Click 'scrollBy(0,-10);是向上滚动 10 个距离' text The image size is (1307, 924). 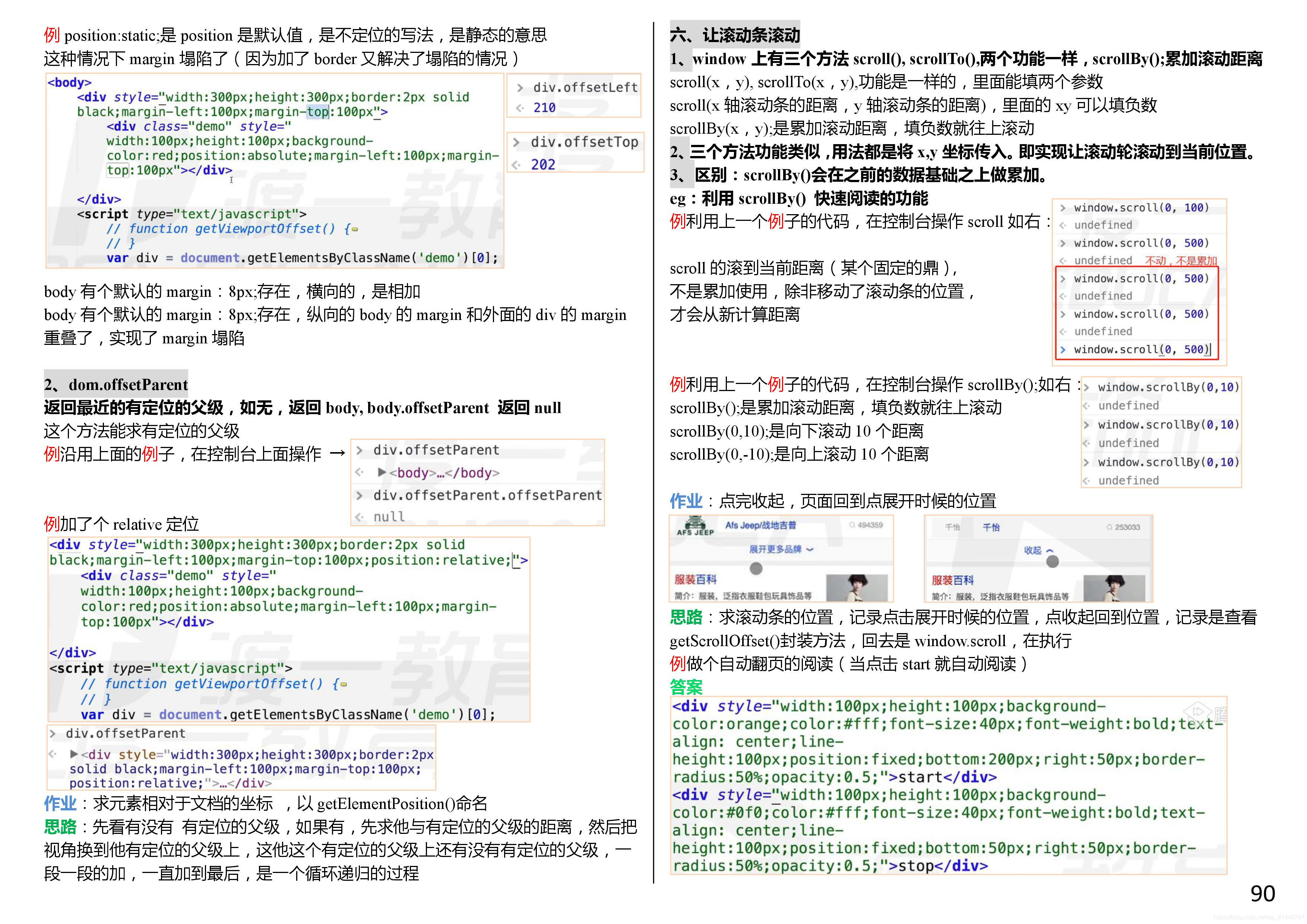click(799, 454)
